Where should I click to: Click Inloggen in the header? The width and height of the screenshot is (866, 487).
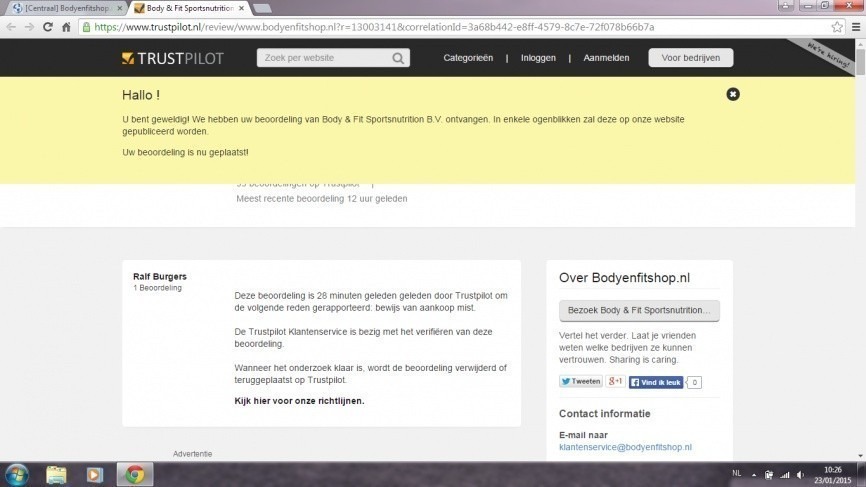click(x=538, y=58)
